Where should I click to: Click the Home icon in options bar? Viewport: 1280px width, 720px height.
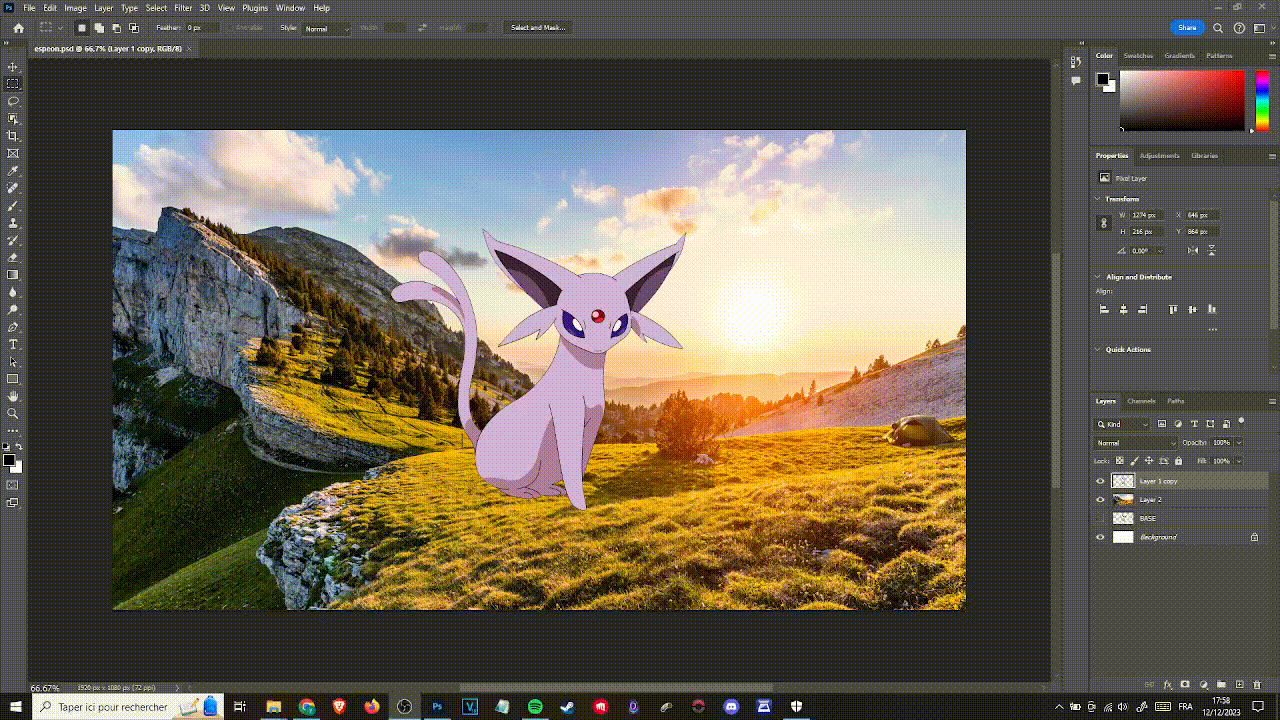point(18,28)
